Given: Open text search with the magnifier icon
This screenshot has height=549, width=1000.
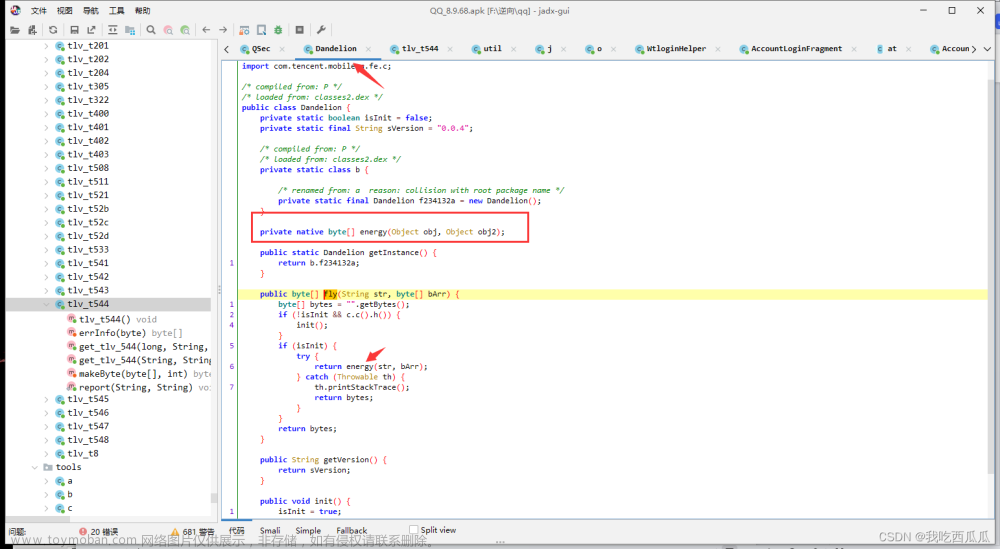Looking at the screenshot, I should [x=151, y=30].
